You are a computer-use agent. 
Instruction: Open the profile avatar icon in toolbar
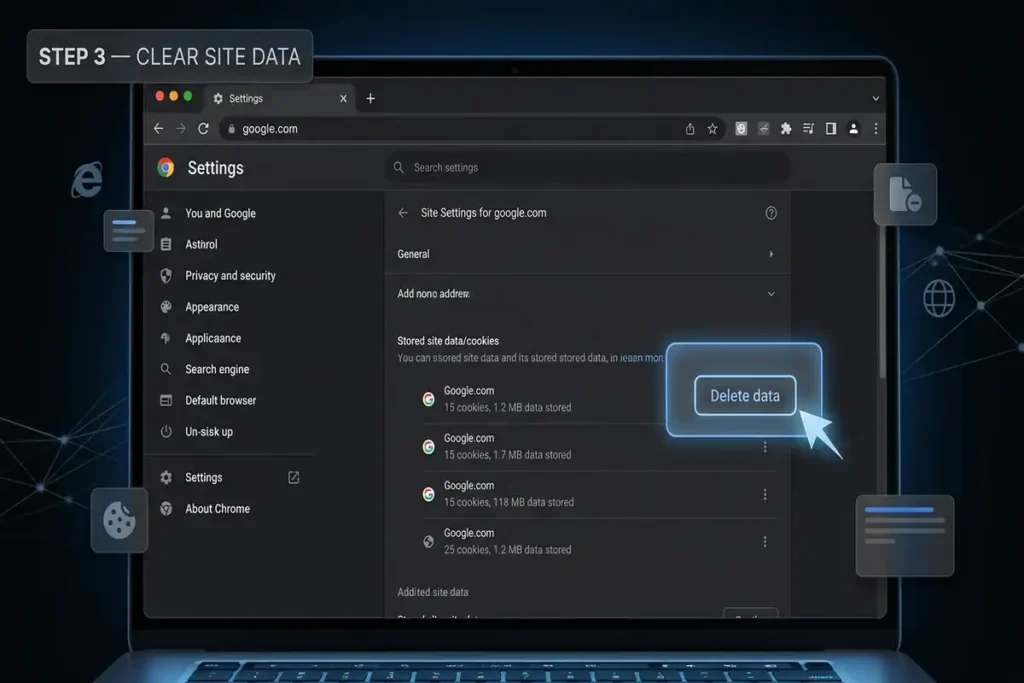853,129
